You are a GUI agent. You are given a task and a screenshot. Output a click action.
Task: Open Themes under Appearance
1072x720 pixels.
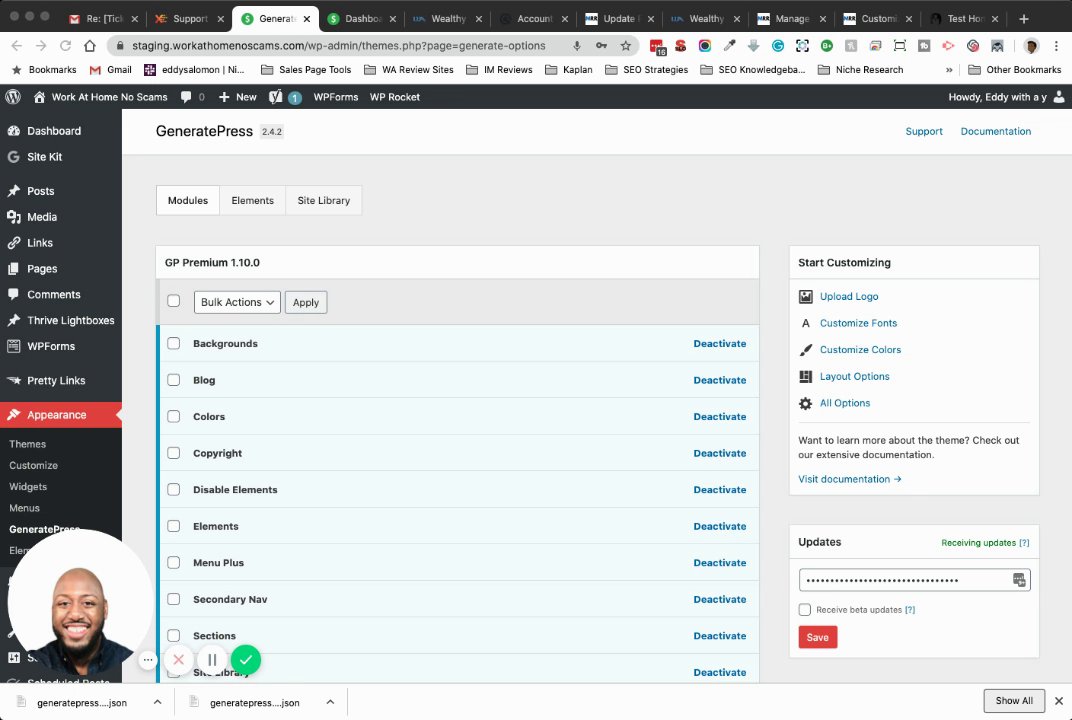27,444
